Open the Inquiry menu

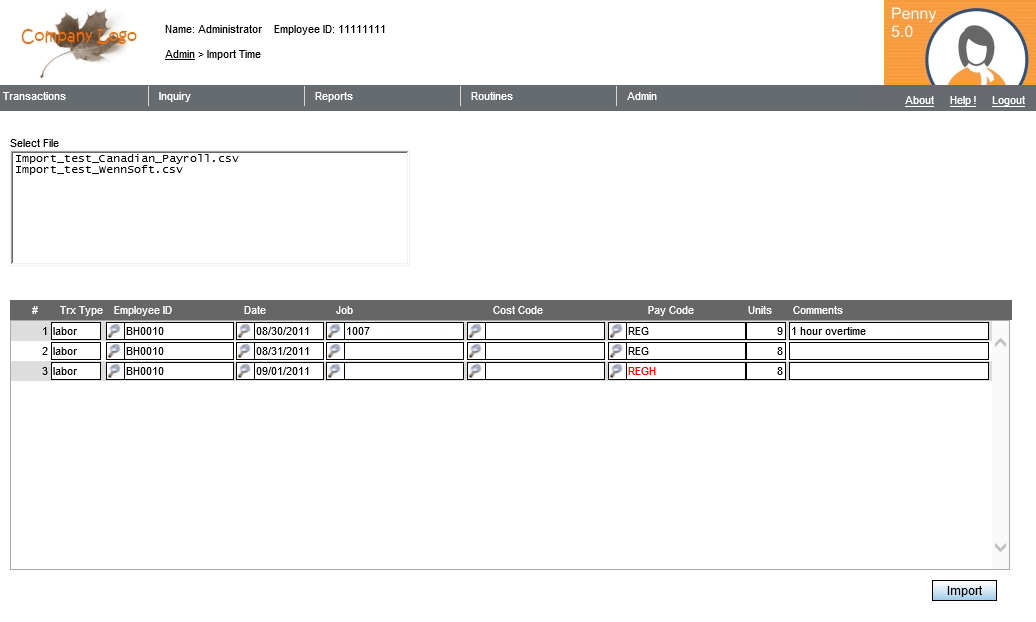(175, 97)
